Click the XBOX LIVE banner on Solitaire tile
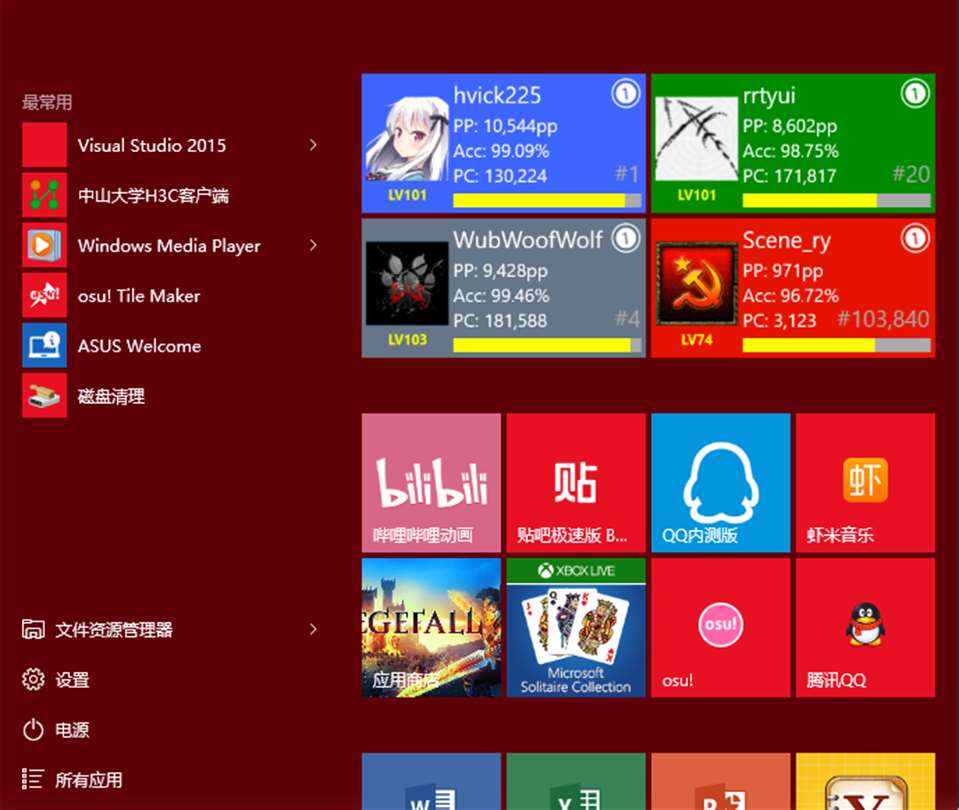Viewport: 959px width, 810px height. coord(576,571)
